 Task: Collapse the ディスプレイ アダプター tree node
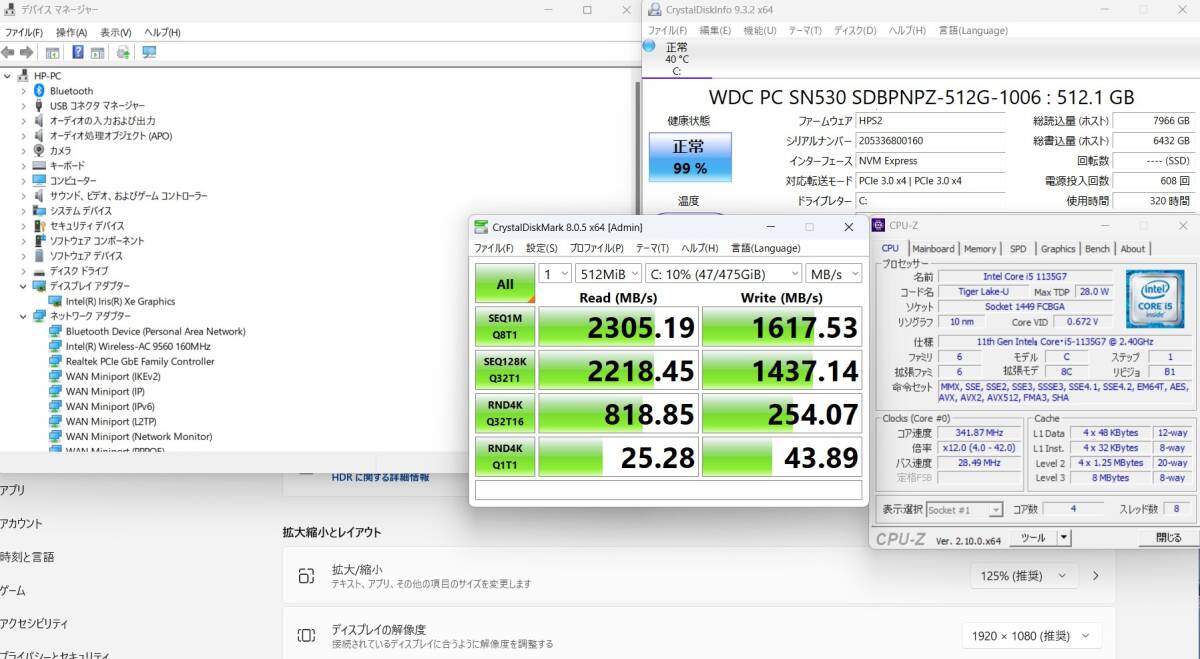(23, 286)
